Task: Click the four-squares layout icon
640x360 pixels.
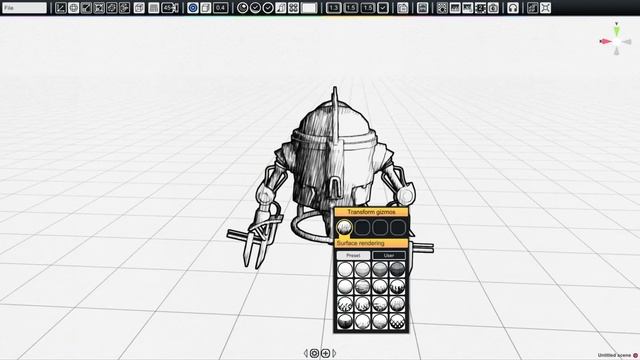Action: (293, 8)
